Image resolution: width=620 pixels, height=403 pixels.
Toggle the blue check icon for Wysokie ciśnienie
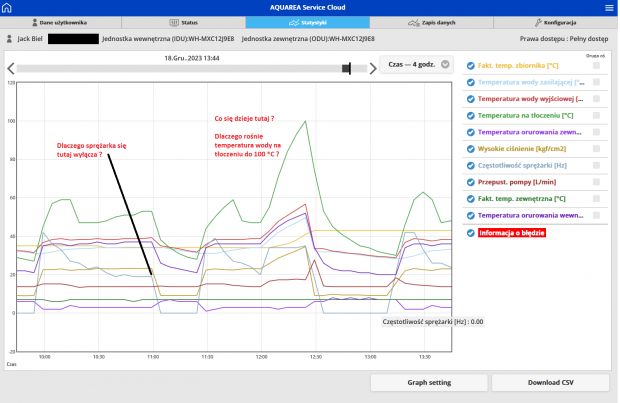[471, 149]
